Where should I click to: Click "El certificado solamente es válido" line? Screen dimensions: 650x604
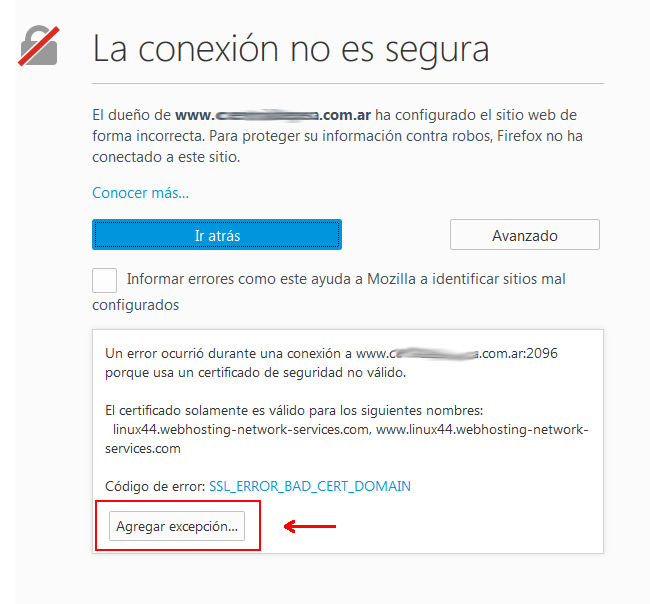click(294, 410)
